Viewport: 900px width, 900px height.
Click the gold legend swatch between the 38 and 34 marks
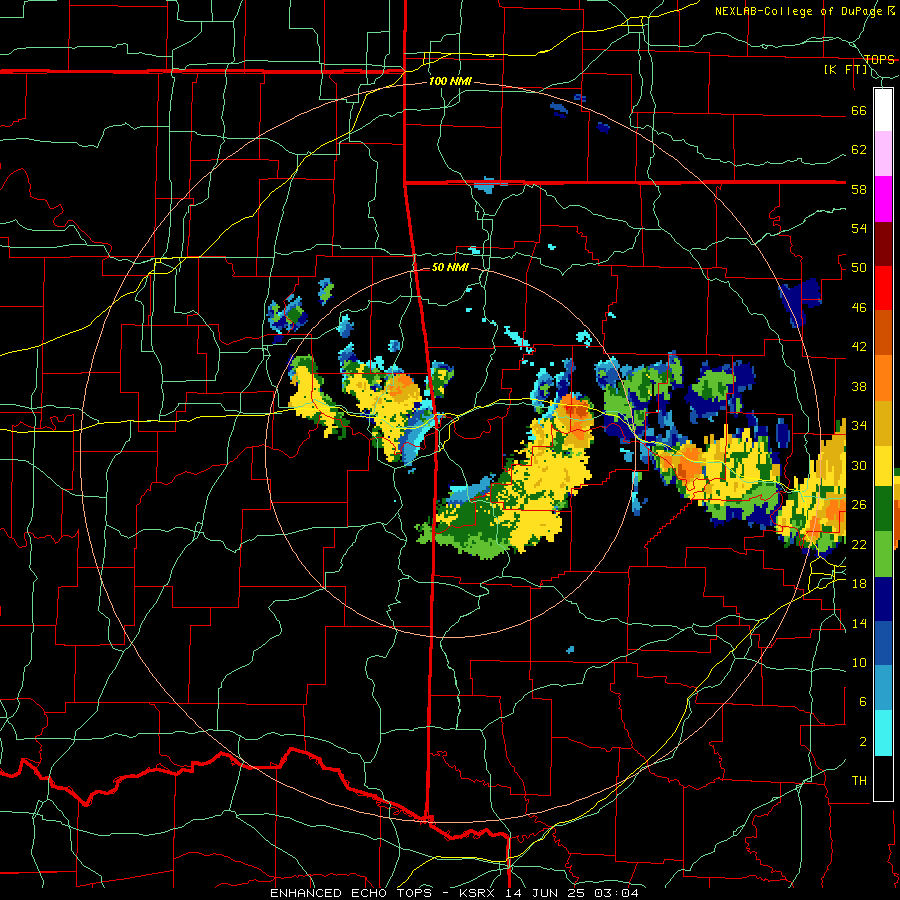click(x=883, y=422)
